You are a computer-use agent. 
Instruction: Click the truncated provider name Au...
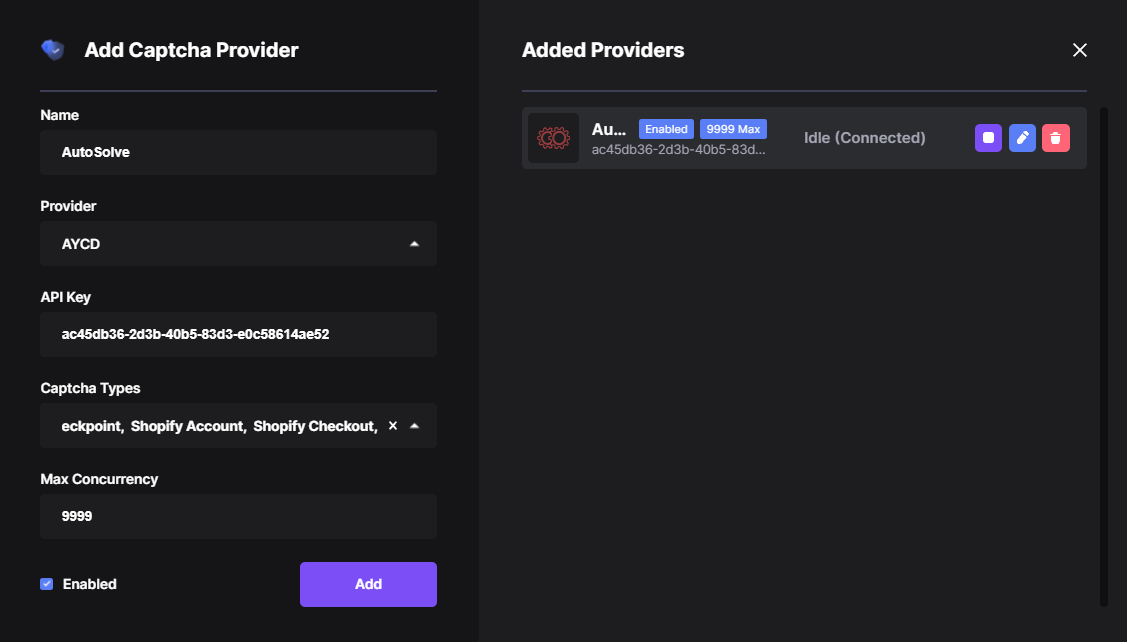tap(609, 129)
